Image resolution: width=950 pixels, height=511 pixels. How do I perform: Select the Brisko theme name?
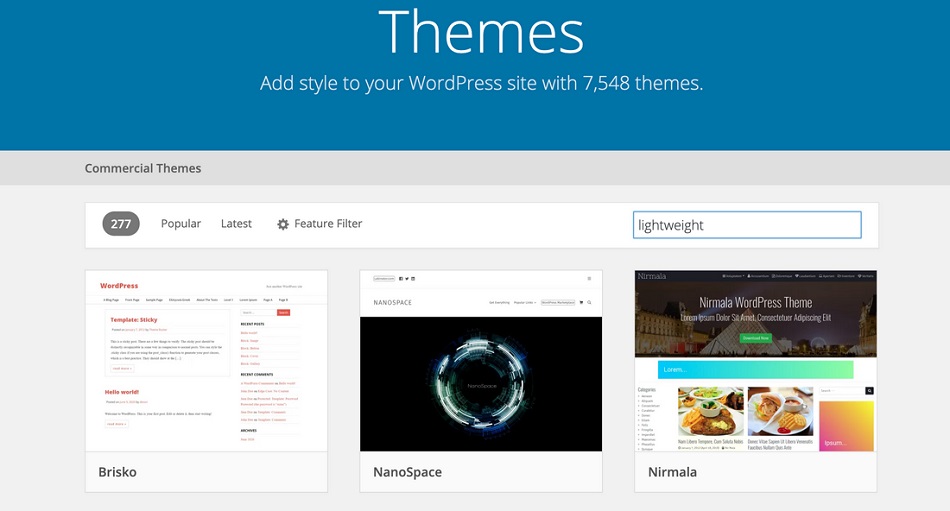pyautogui.click(x=118, y=472)
